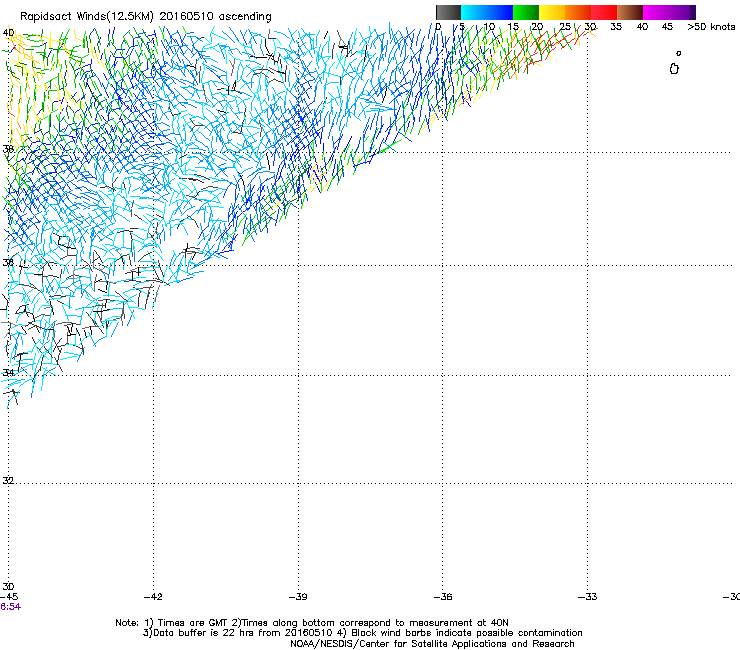The height and width of the screenshot is (650, 740).
Task: Click the longitude axis label '-42'
Action: (153, 597)
